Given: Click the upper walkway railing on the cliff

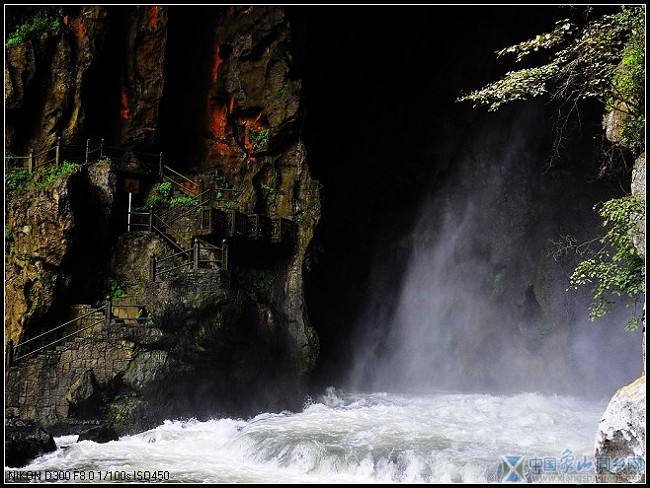Looking at the screenshot, I should pos(60,153).
